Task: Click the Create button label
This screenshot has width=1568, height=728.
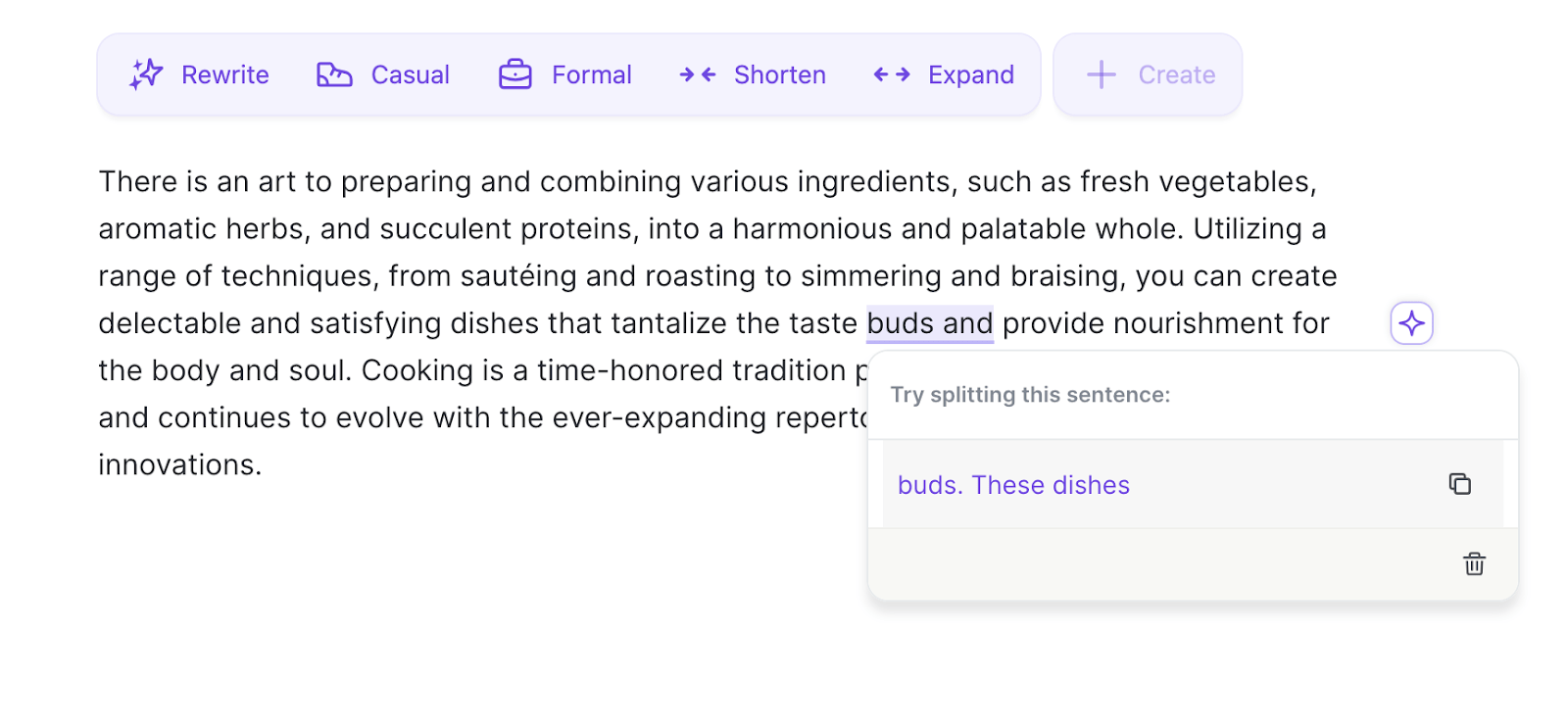Action: tap(1176, 74)
